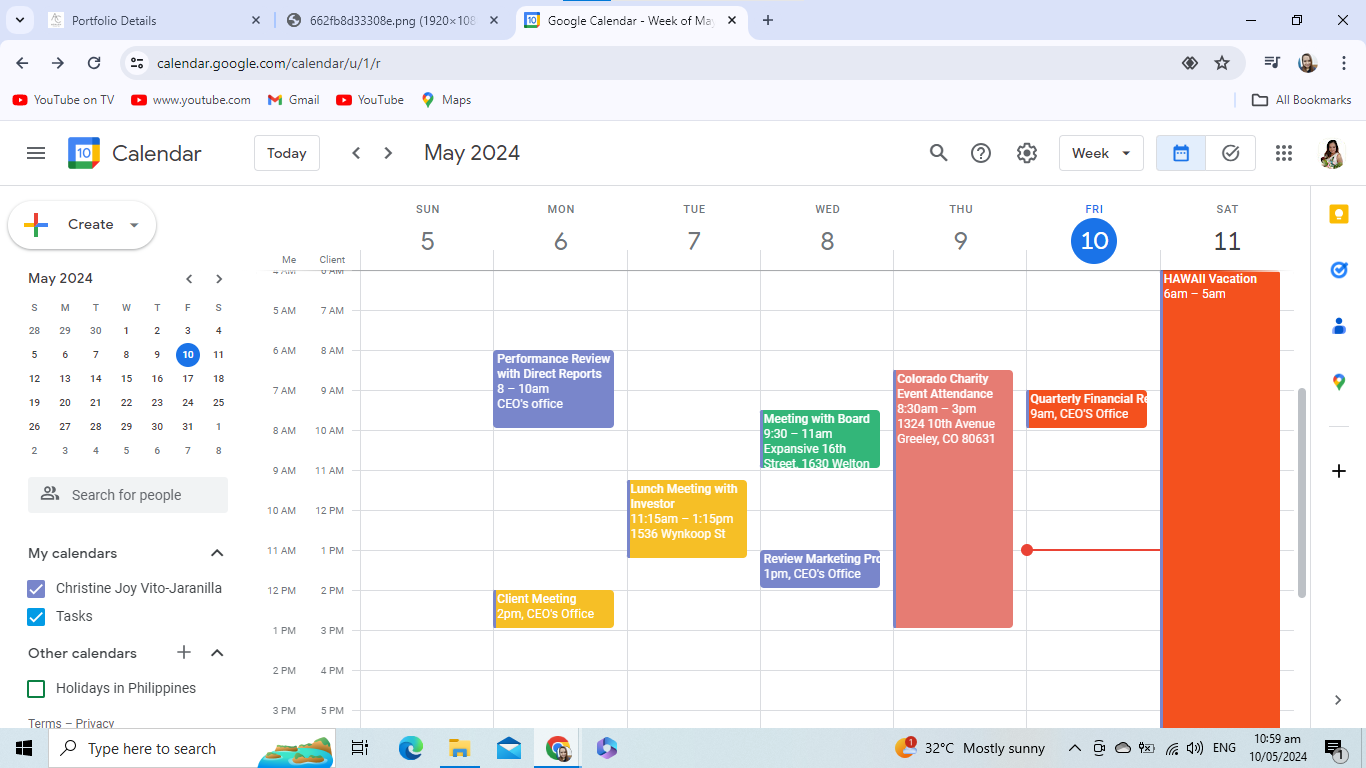The height and width of the screenshot is (768, 1366).
Task: Bookmark this page with star icon
Action: [x=1222, y=63]
